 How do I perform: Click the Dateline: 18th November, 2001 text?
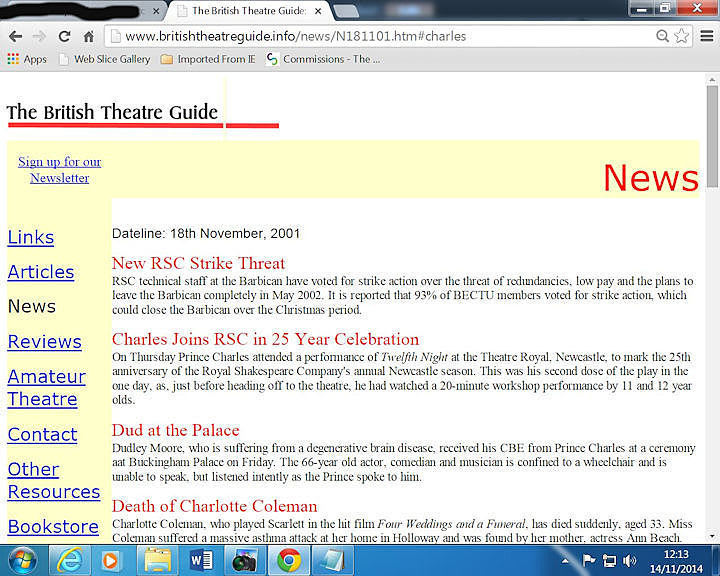click(206, 233)
